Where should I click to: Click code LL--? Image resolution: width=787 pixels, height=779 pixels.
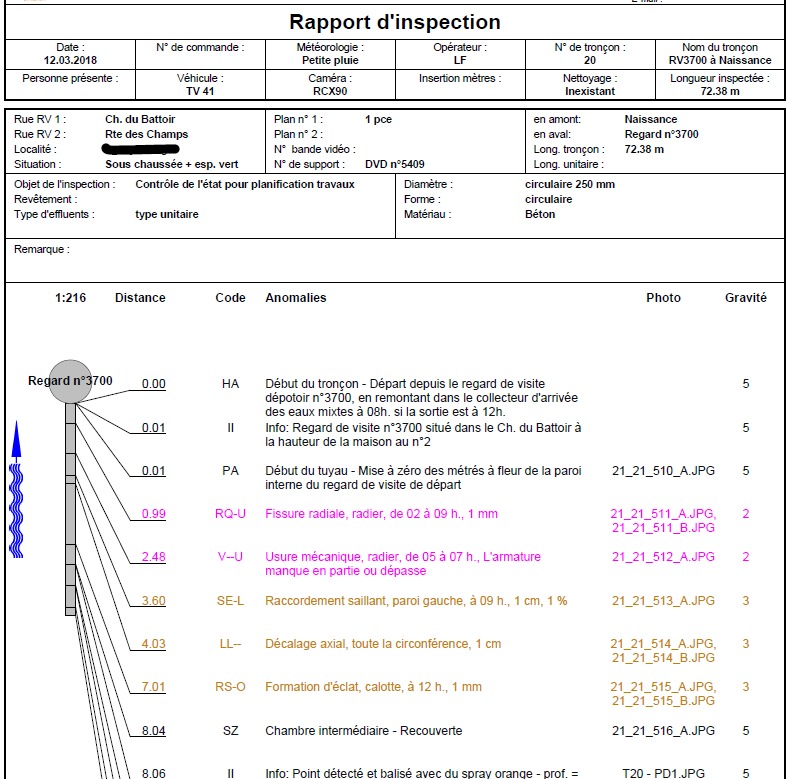pyautogui.click(x=230, y=644)
